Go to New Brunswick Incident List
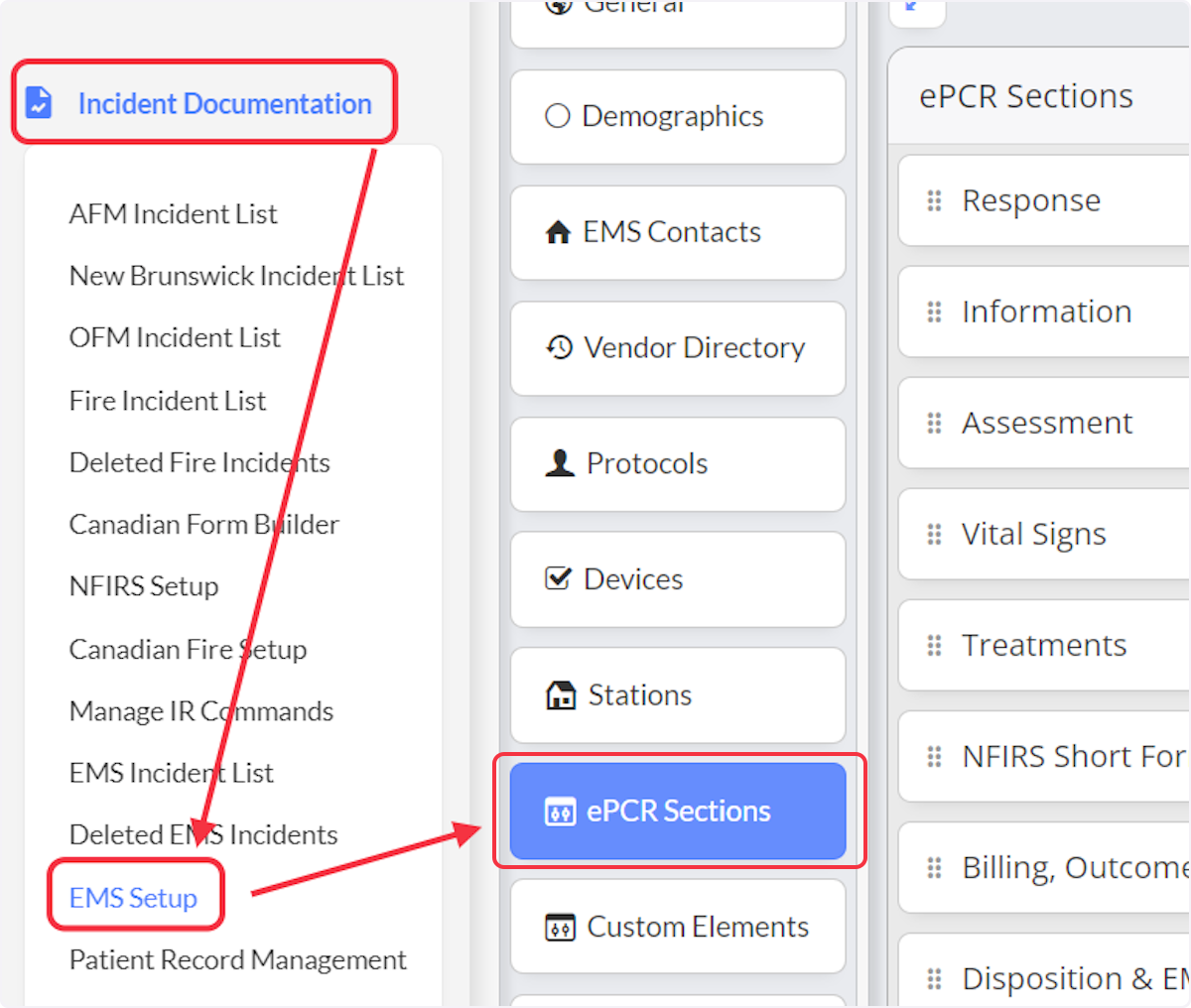This screenshot has width=1191, height=1008. [236, 275]
